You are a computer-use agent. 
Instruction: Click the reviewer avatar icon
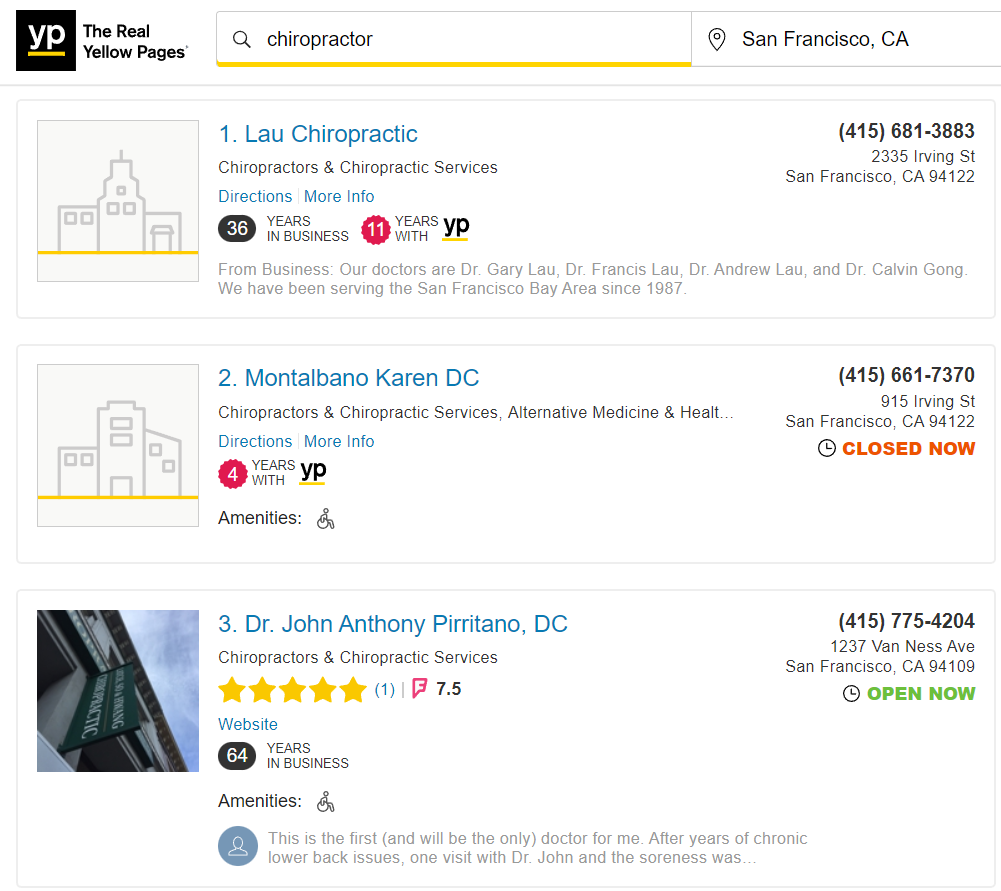238,846
